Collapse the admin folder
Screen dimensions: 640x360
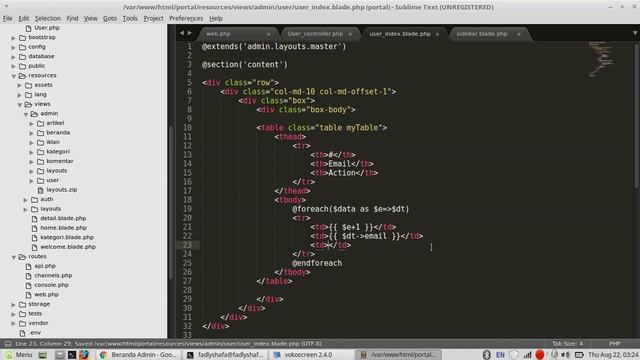(26, 113)
